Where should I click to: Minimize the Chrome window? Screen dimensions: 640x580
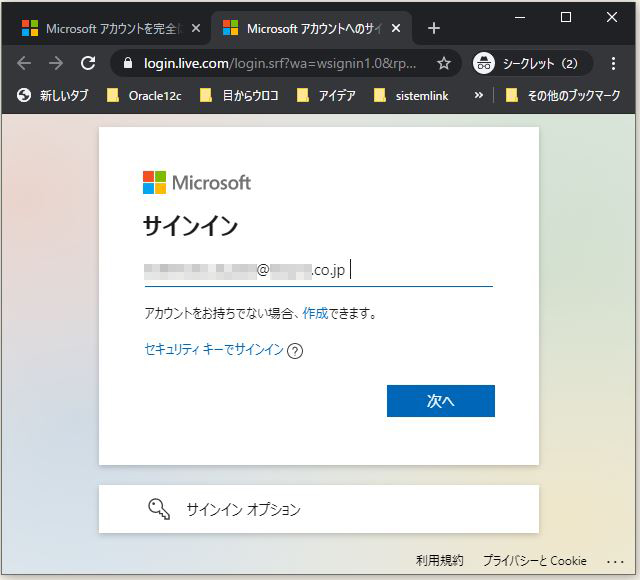[x=520, y=17]
